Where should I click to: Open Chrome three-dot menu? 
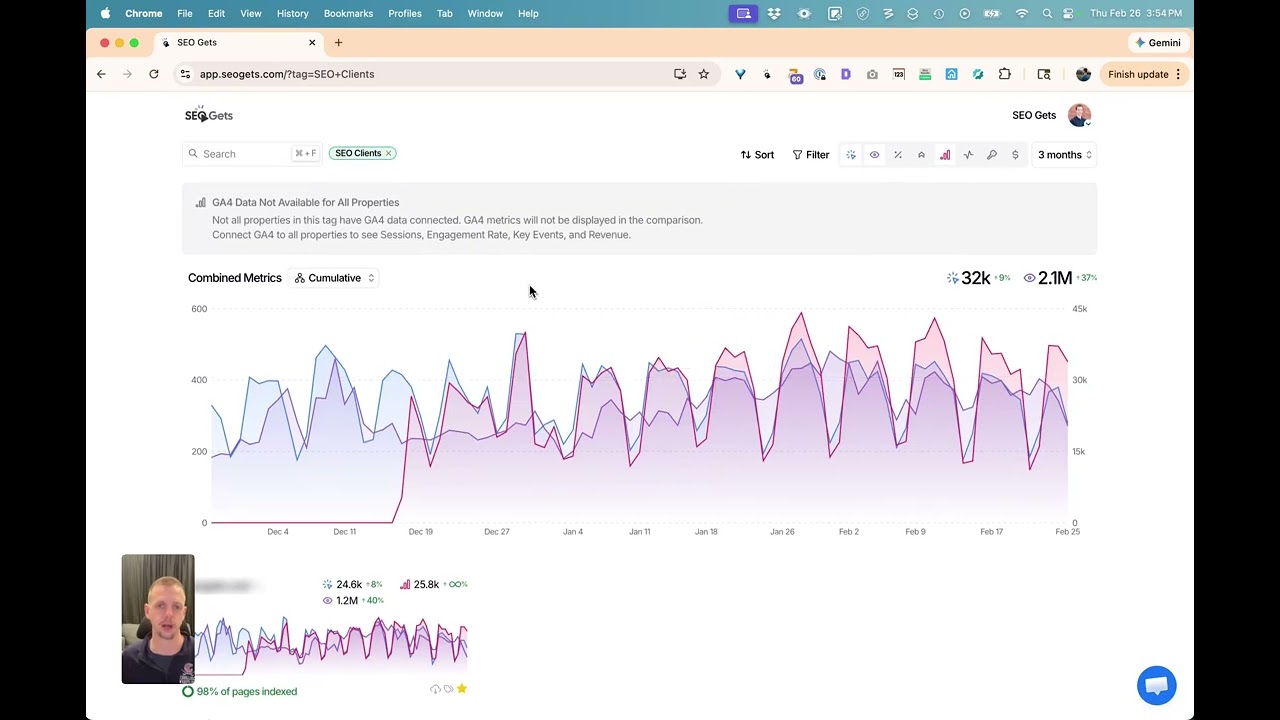pyautogui.click(x=1178, y=74)
